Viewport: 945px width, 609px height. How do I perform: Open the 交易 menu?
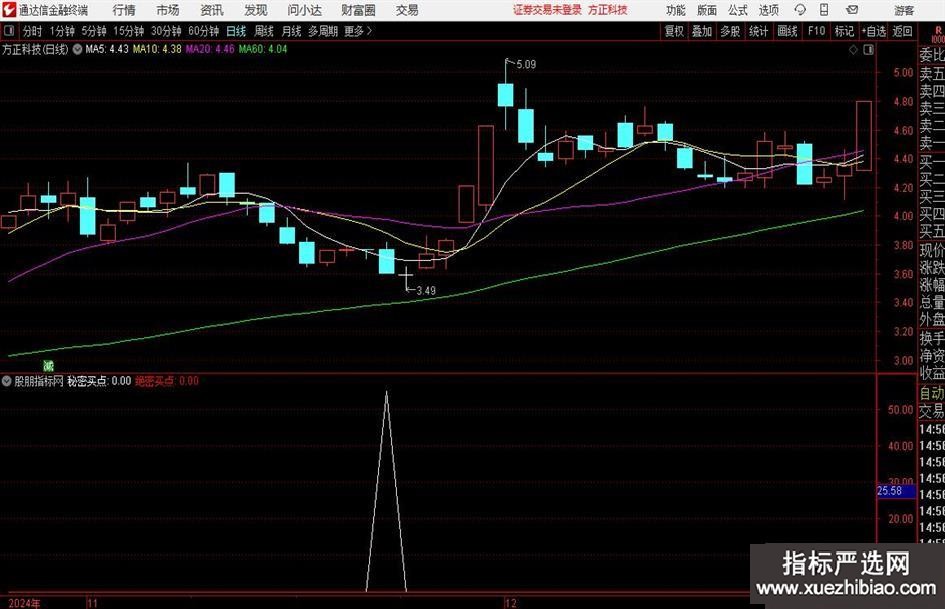click(x=407, y=10)
